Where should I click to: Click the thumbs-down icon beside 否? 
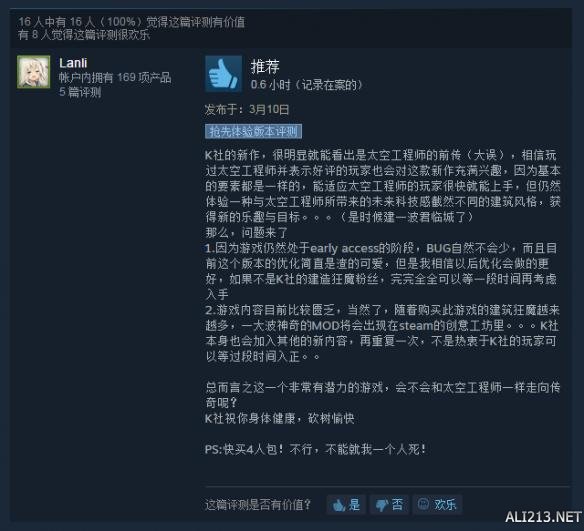pos(381,505)
